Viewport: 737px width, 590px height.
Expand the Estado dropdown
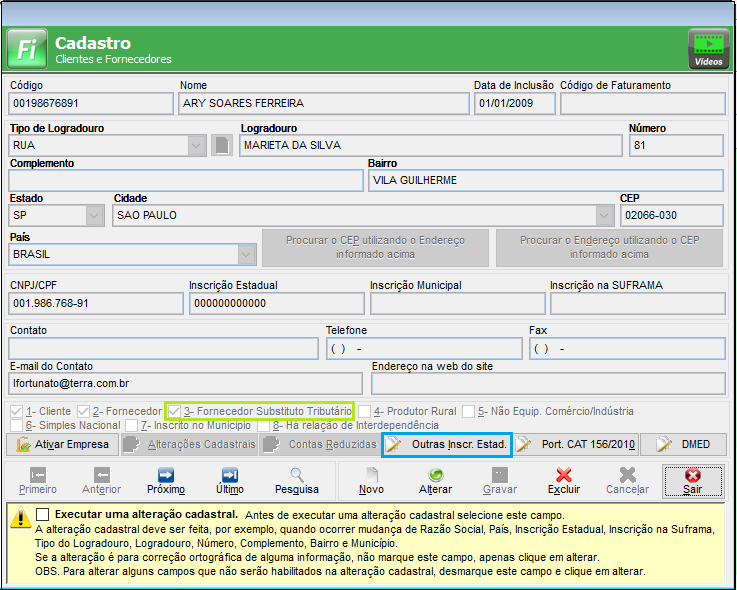[x=94, y=215]
